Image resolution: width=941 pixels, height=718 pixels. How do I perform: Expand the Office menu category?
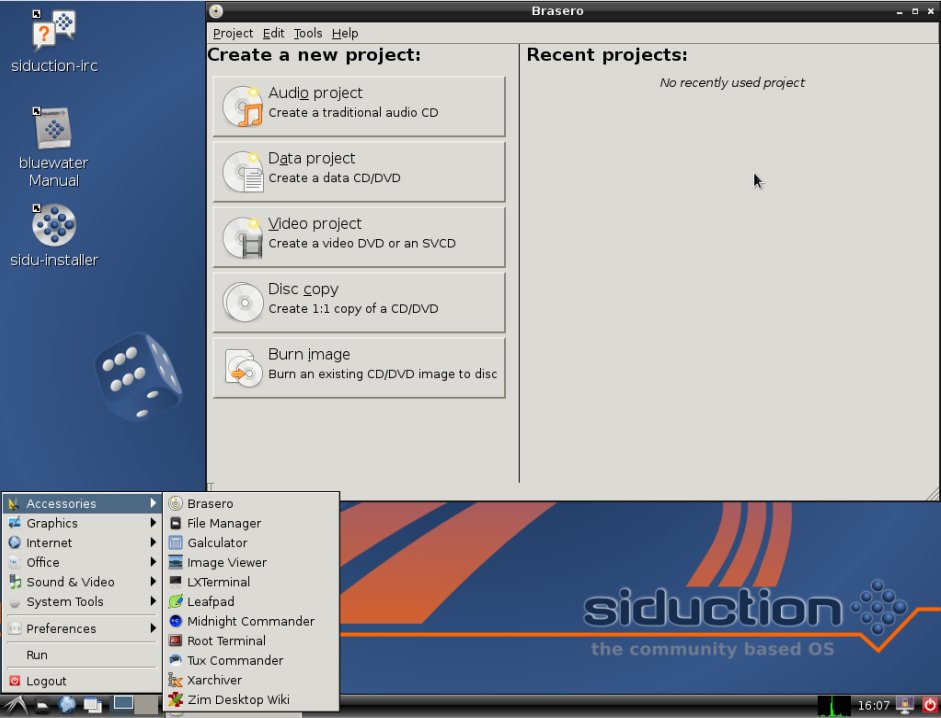tap(83, 563)
